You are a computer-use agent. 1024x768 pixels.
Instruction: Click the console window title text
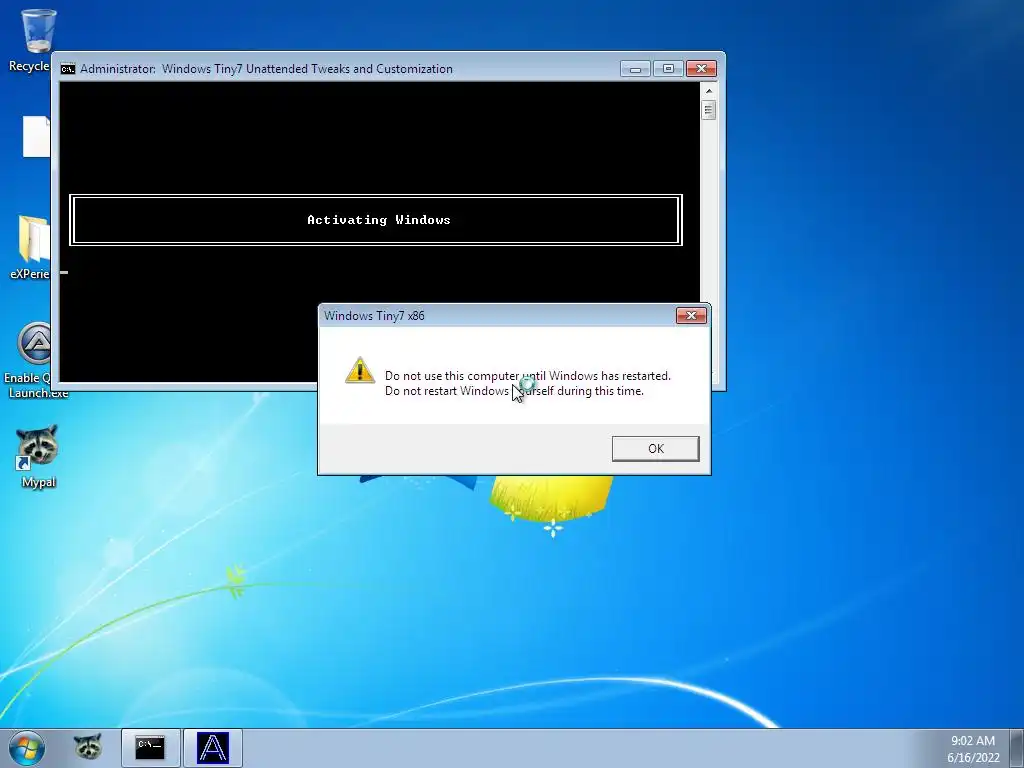pos(266,69)
